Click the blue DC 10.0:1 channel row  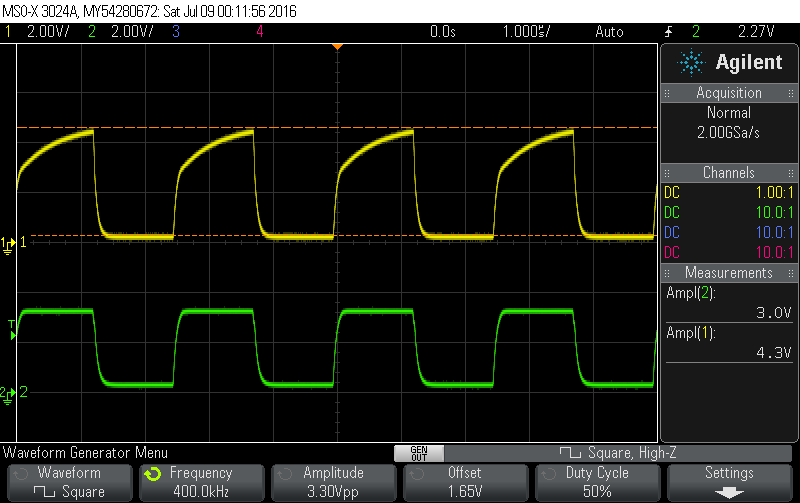[729, 232]
